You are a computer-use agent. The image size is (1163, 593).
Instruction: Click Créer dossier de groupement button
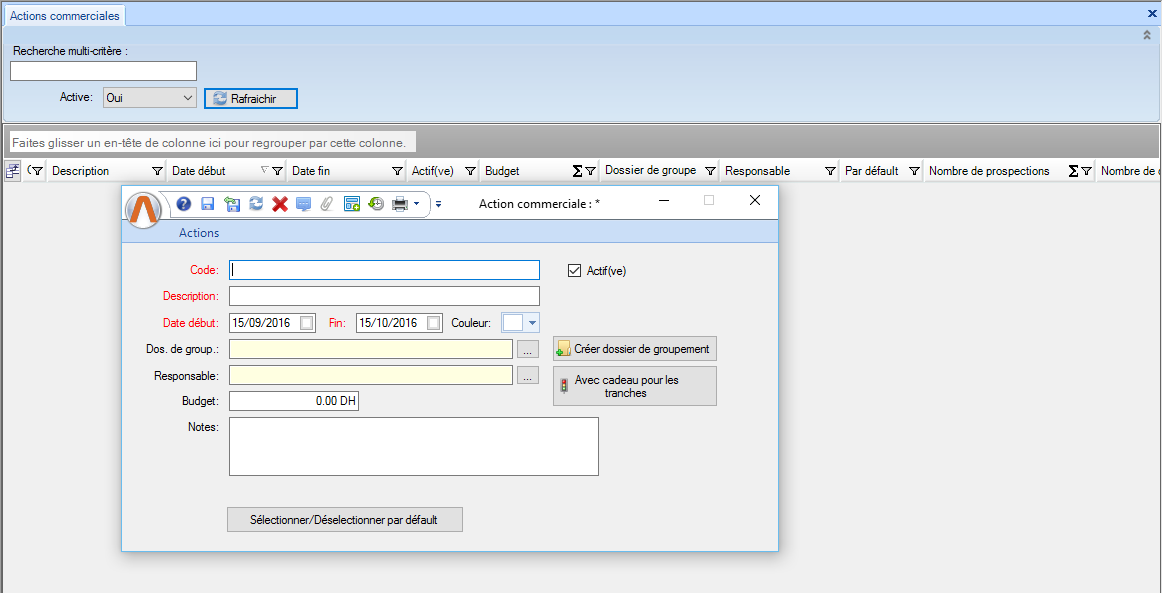635,349
